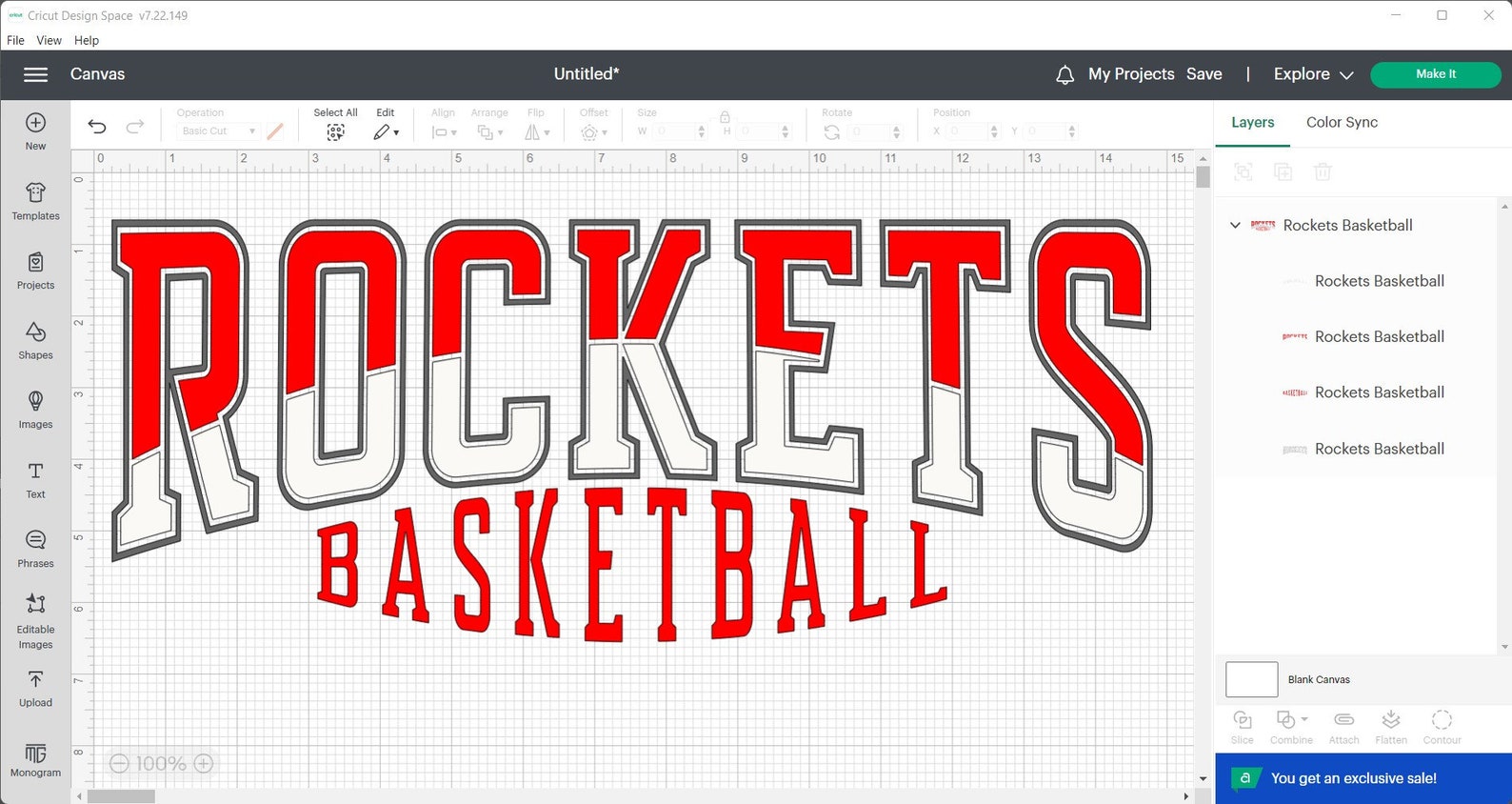This screenshot has height=804, width=1512.
Task: Click the Untitled* project name
Action: (587, 74)
